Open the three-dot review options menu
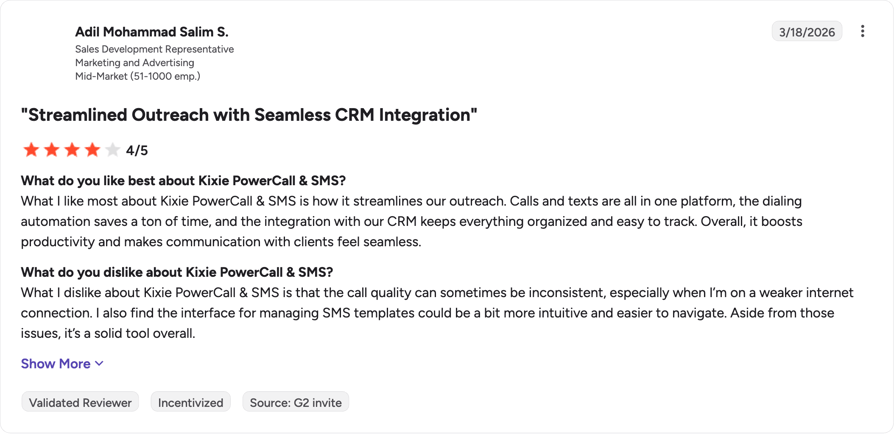The height and width of the screenshot is (434, 894). click(863, 31)
